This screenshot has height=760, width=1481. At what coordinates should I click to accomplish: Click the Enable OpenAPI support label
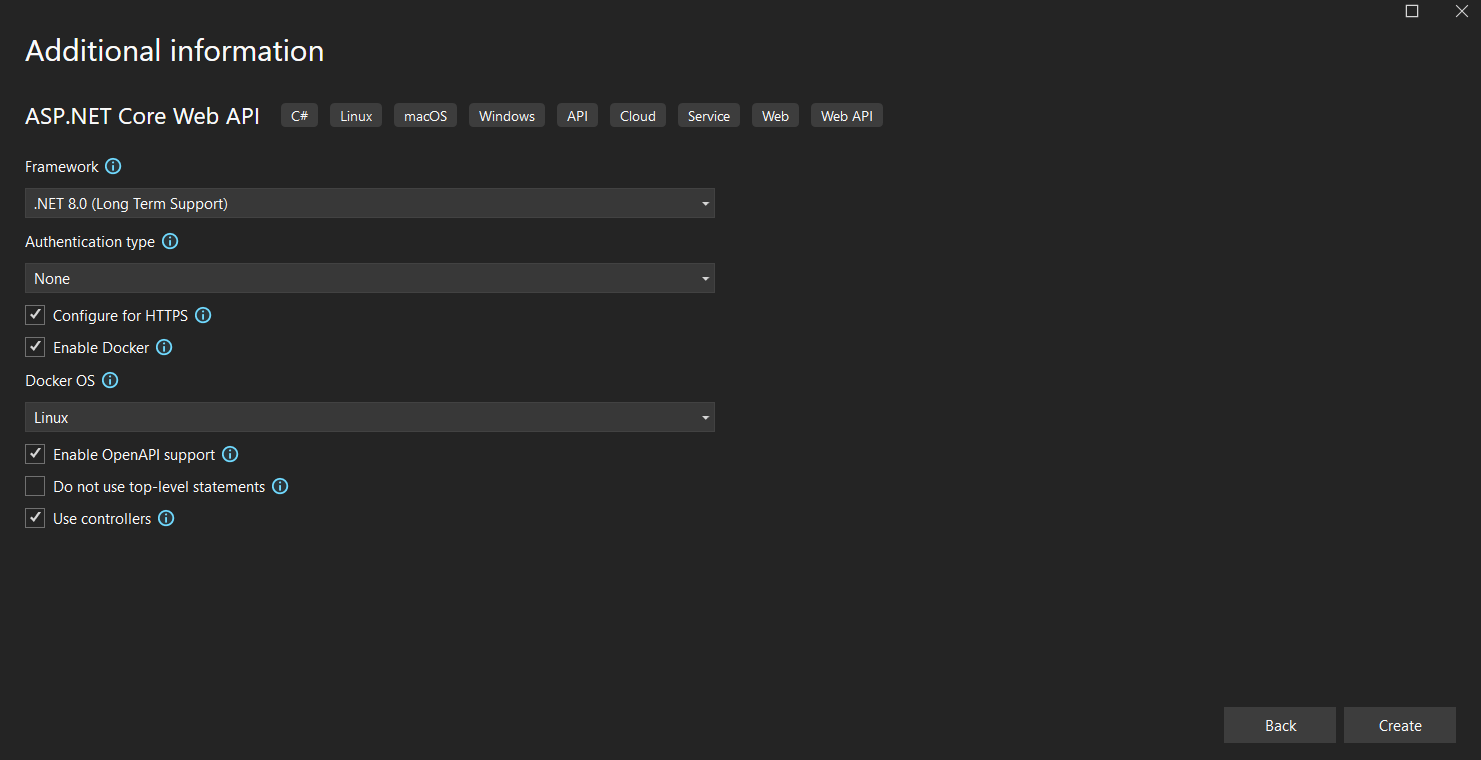click(133, 454)
